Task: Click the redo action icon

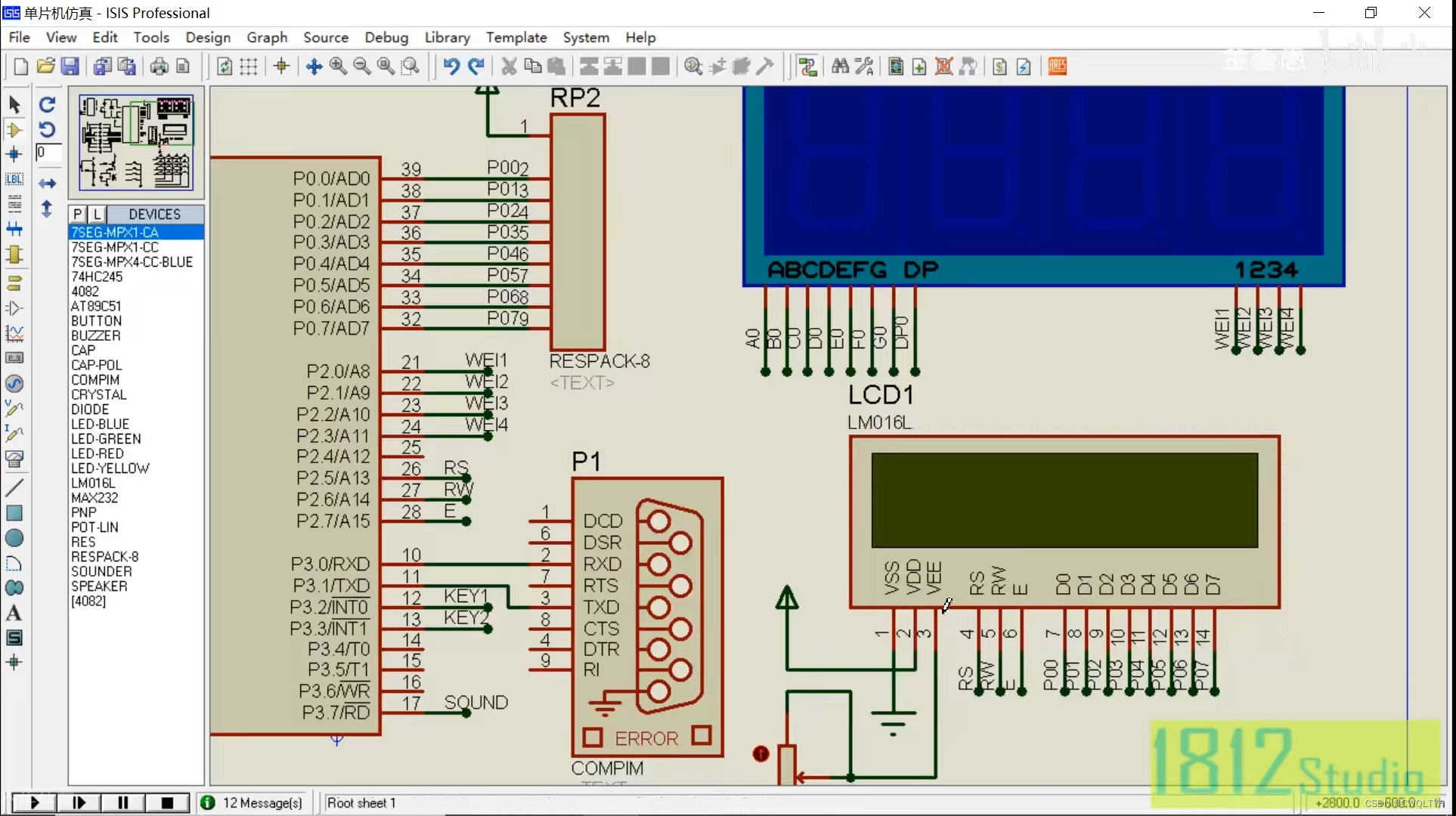Action: tap(475, 65)
